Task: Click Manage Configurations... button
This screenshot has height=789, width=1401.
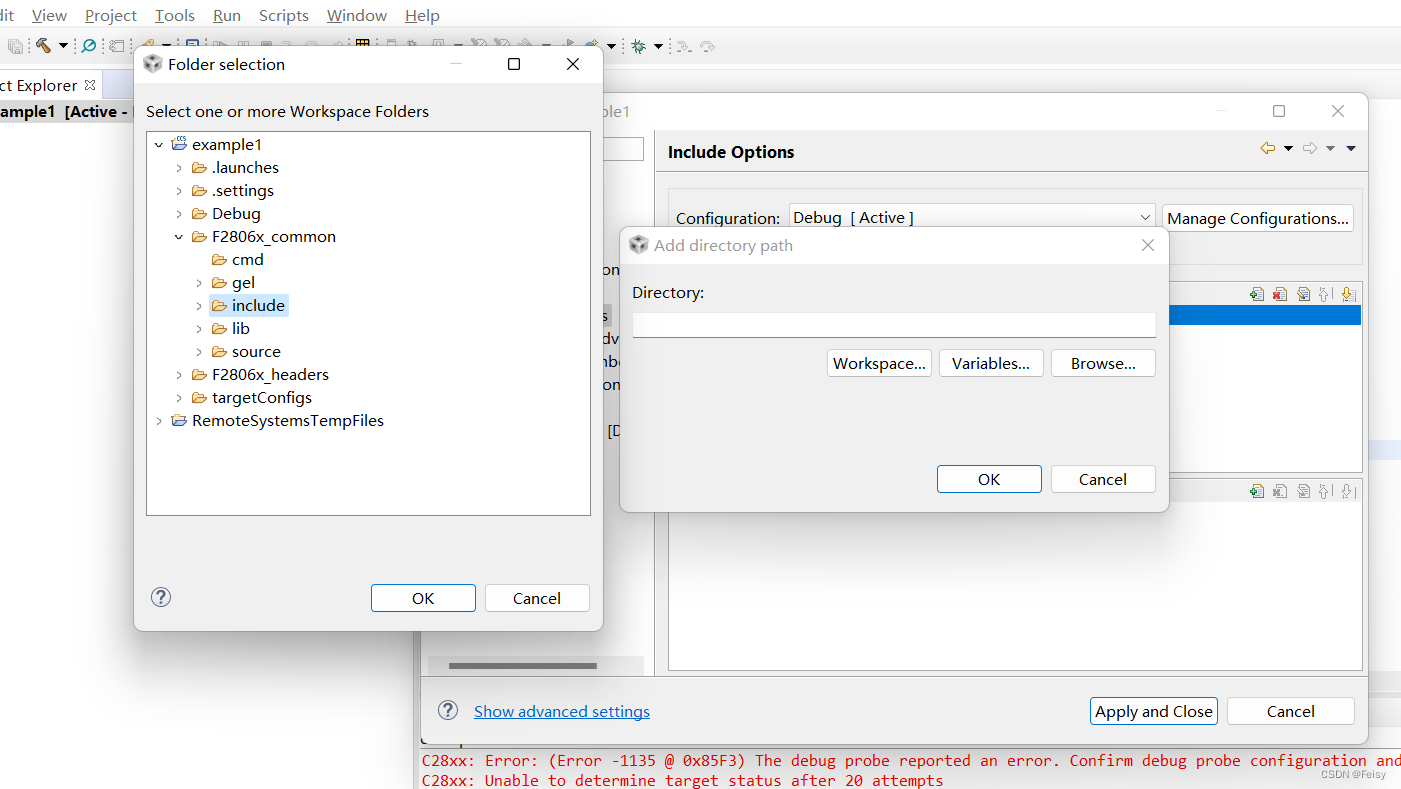Action: (x=1258, y=218)
